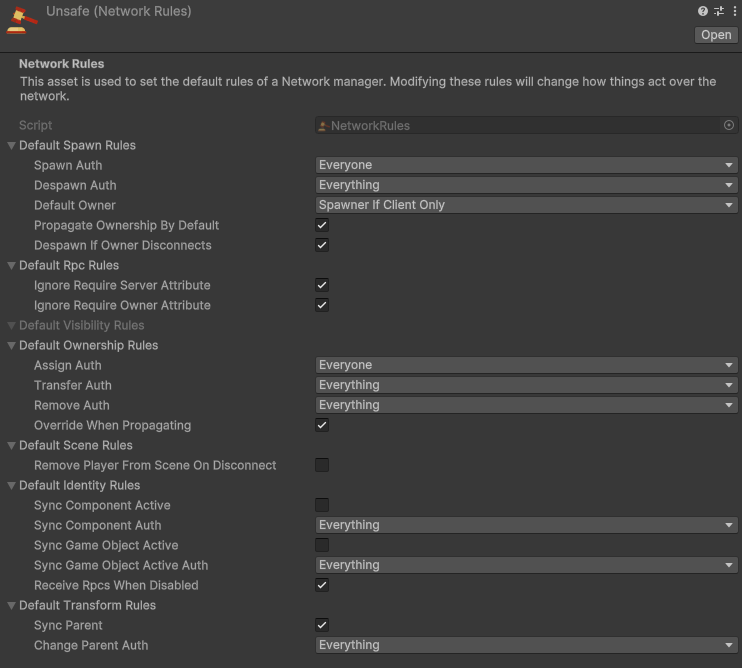Image resolution: width=742 pixels, height=668 pixels.
Task: Open the Change Parent Auth dropdown
Action: [526, 645]
